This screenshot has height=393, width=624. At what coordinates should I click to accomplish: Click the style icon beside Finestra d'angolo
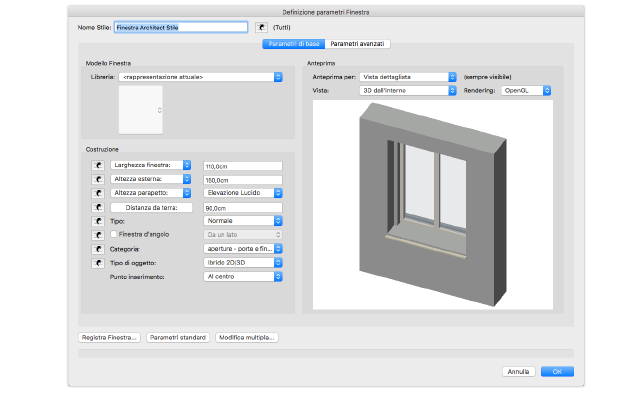pyautogui.click(x=98, y=235)
